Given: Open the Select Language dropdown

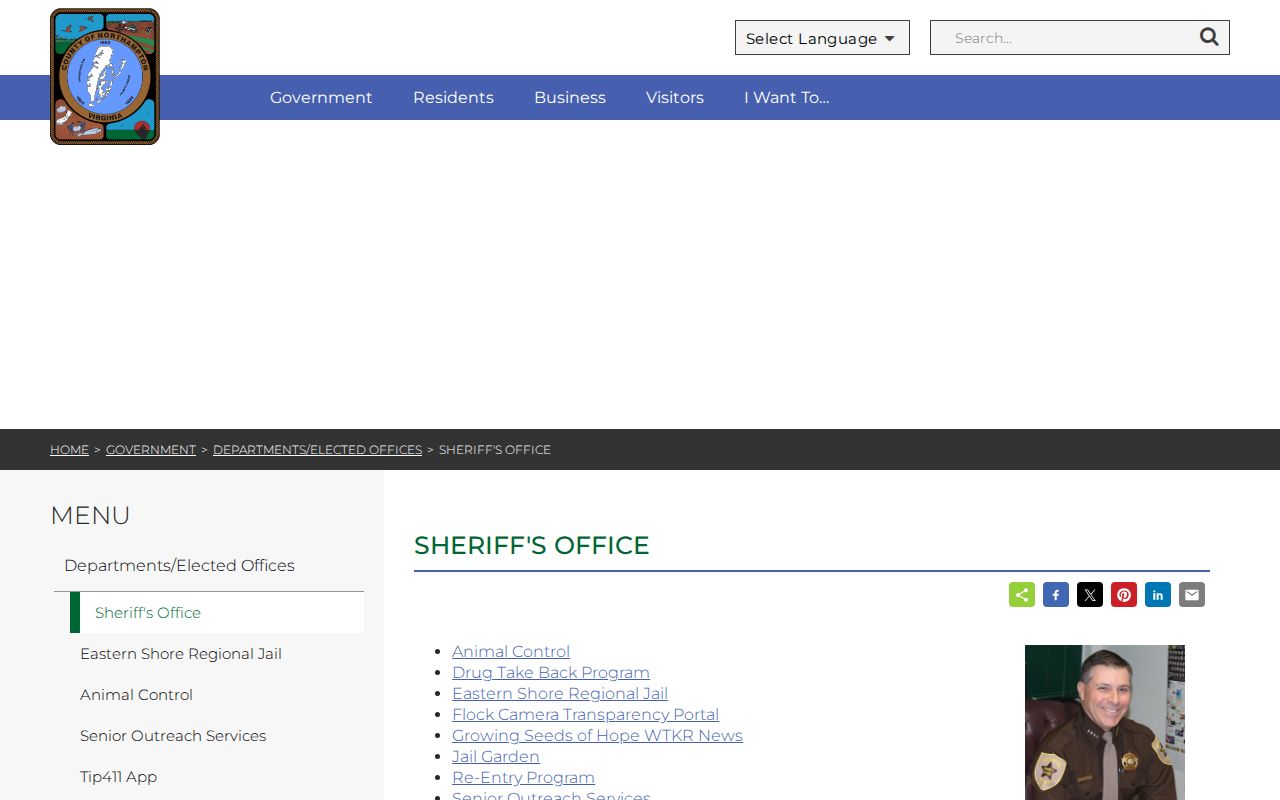Looking at the screenshot, I should click(822, 38).
